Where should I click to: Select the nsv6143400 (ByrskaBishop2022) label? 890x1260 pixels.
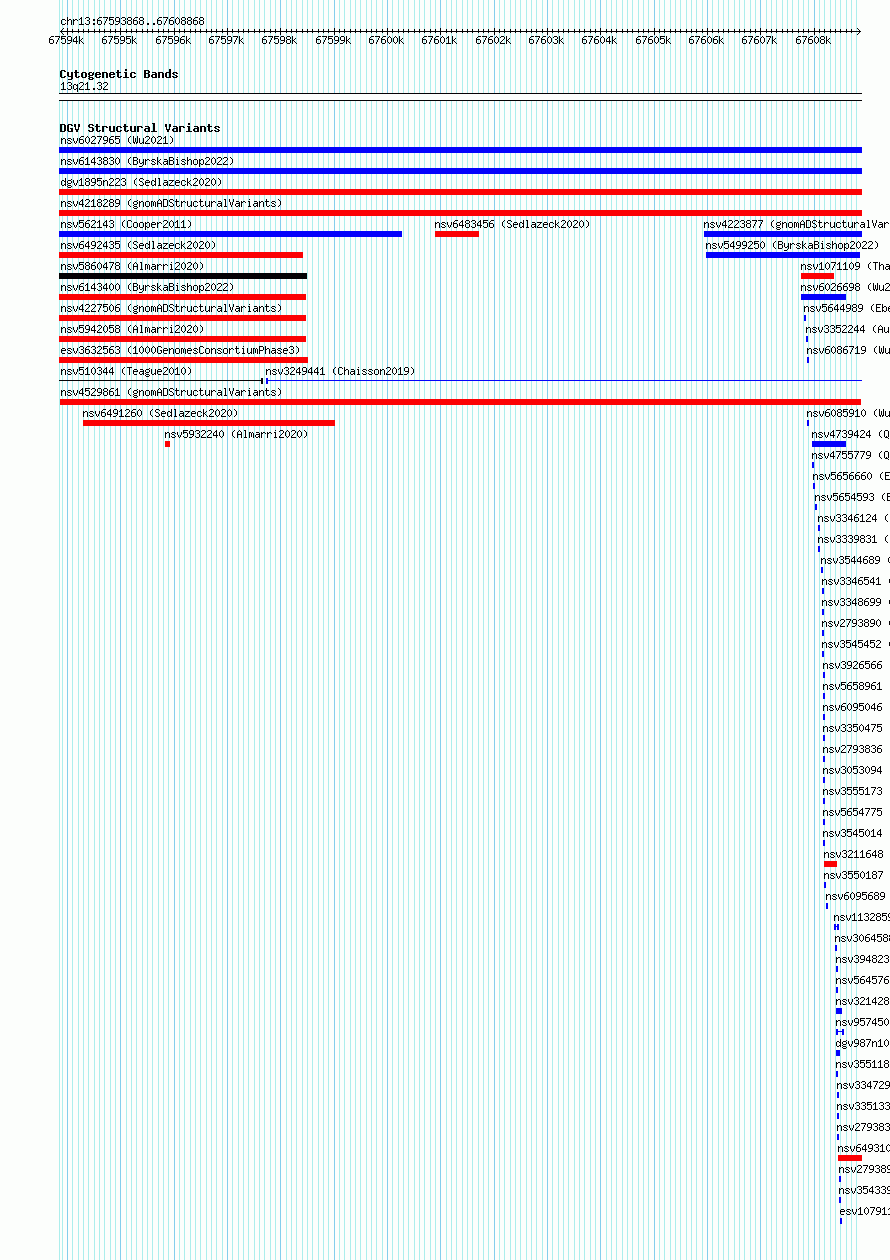click(x=147, y=287)
